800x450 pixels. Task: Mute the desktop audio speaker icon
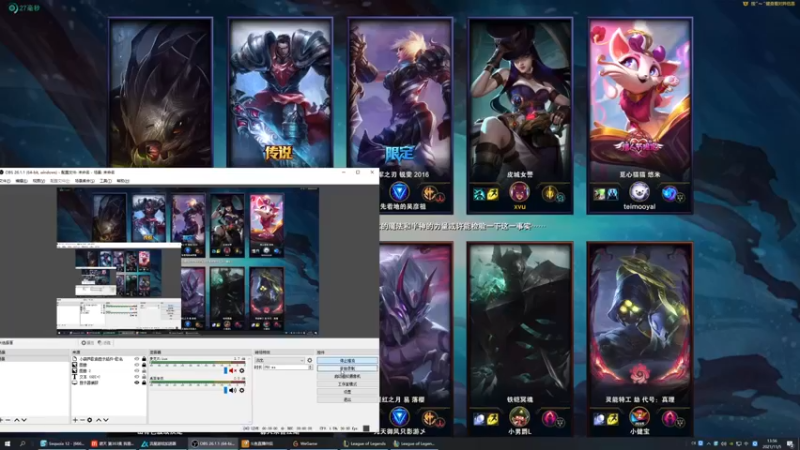point(232,390)
